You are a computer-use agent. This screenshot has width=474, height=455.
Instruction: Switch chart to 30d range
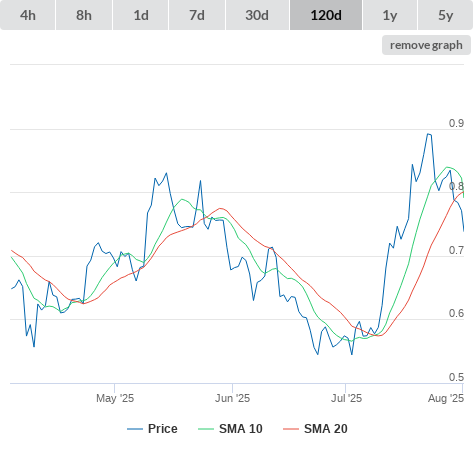(257, 15)
